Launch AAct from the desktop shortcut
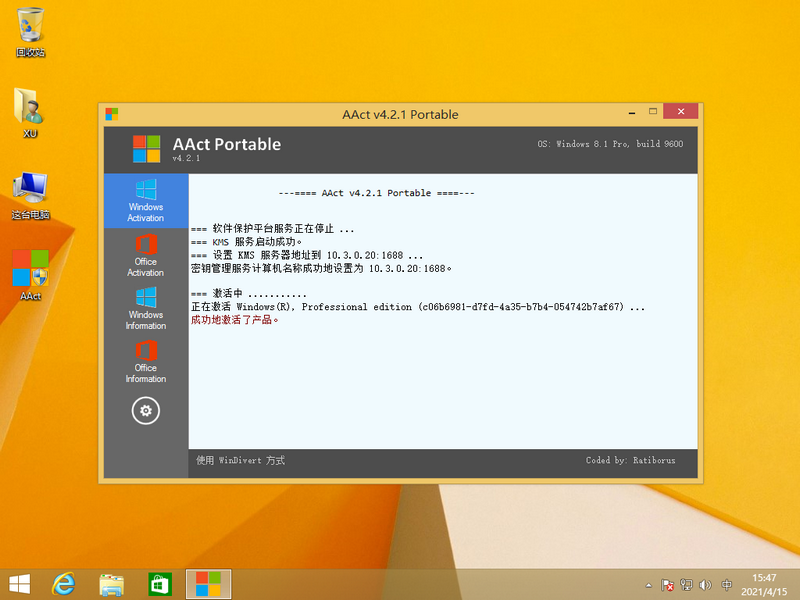Viewport: 800px width, 600px height. pyautogui.click(x=30, y=265)
